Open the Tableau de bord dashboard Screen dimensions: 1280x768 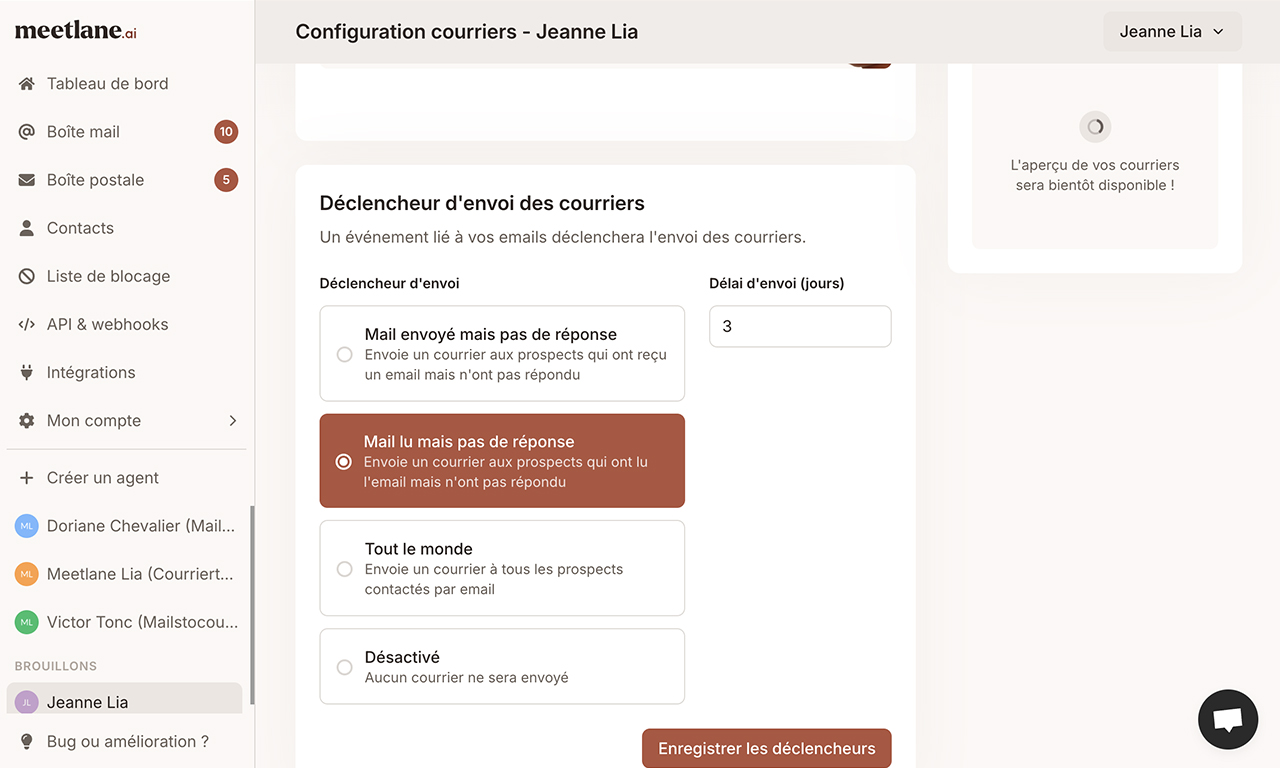pyautogui.click(x=108, y=83)
